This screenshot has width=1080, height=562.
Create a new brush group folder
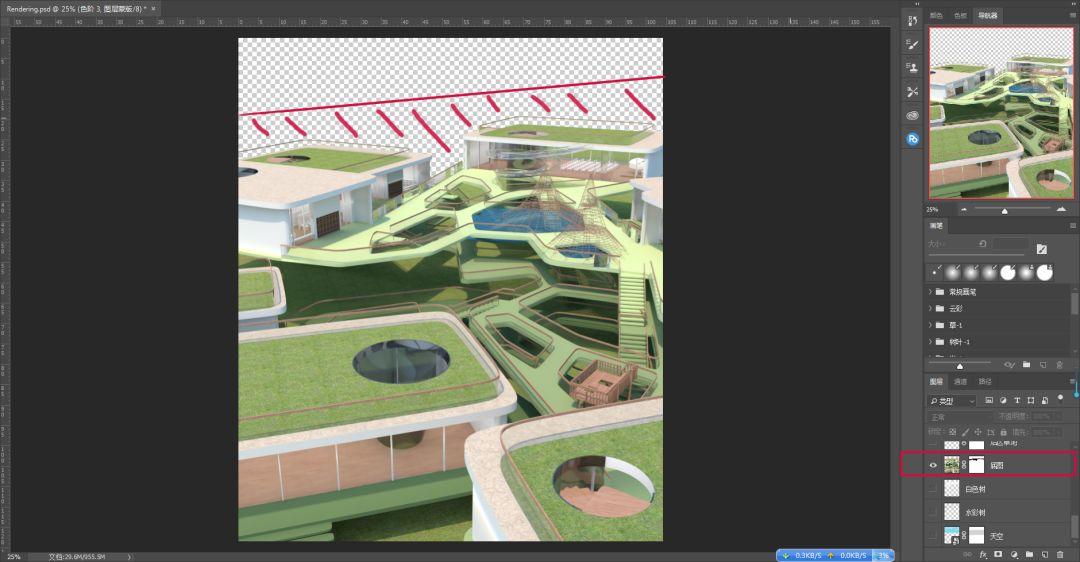1026,365
